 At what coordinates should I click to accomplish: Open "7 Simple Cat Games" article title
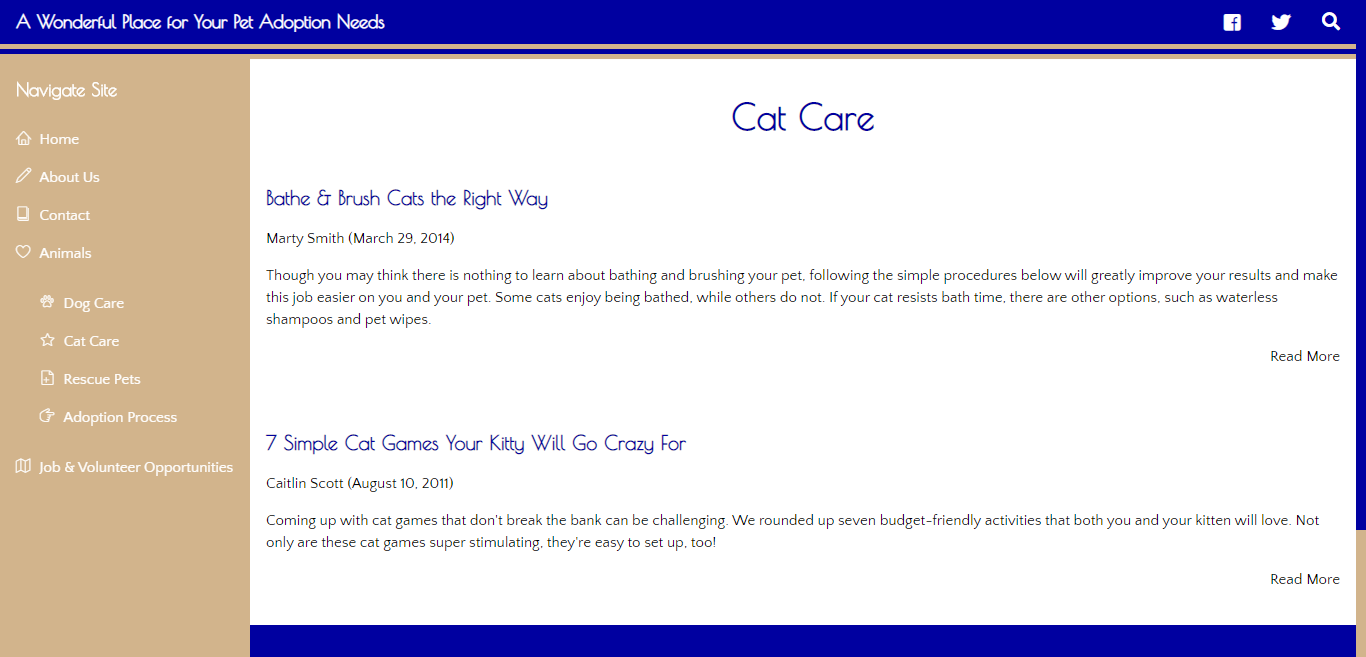click(476, 443)
